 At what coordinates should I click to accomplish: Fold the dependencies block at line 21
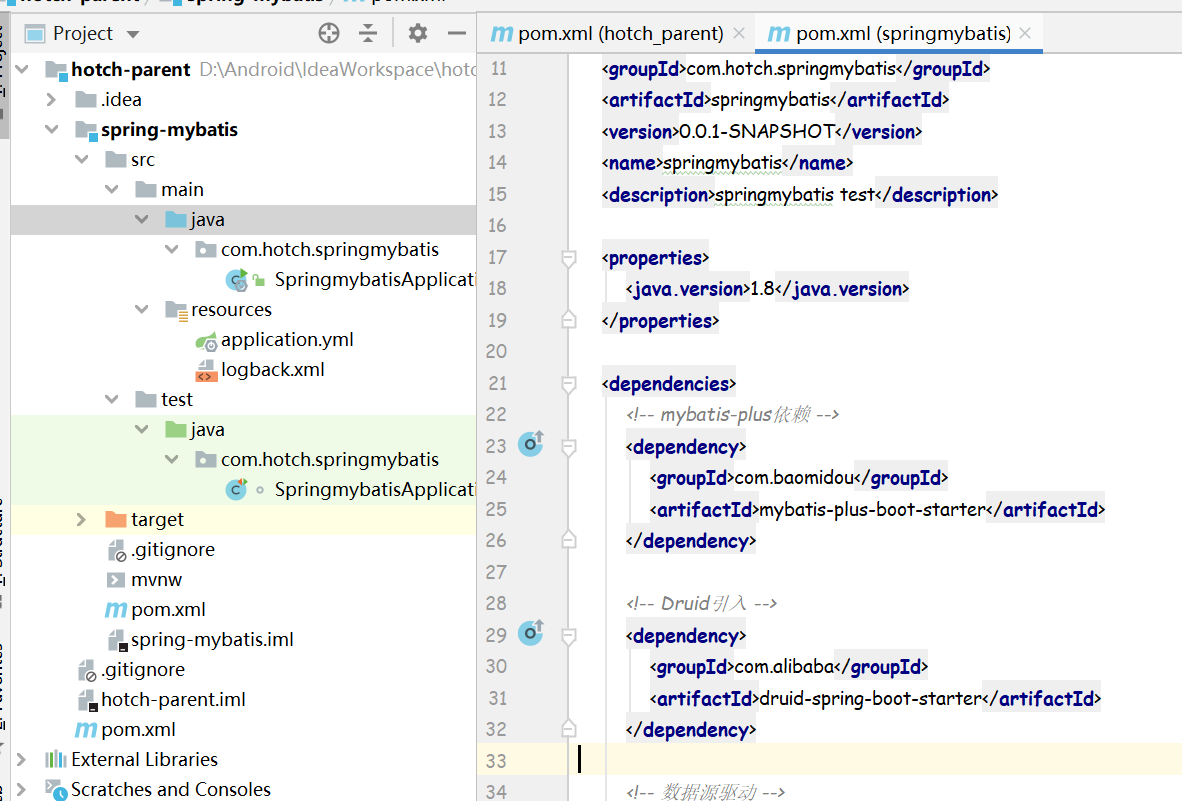[569, 384]
